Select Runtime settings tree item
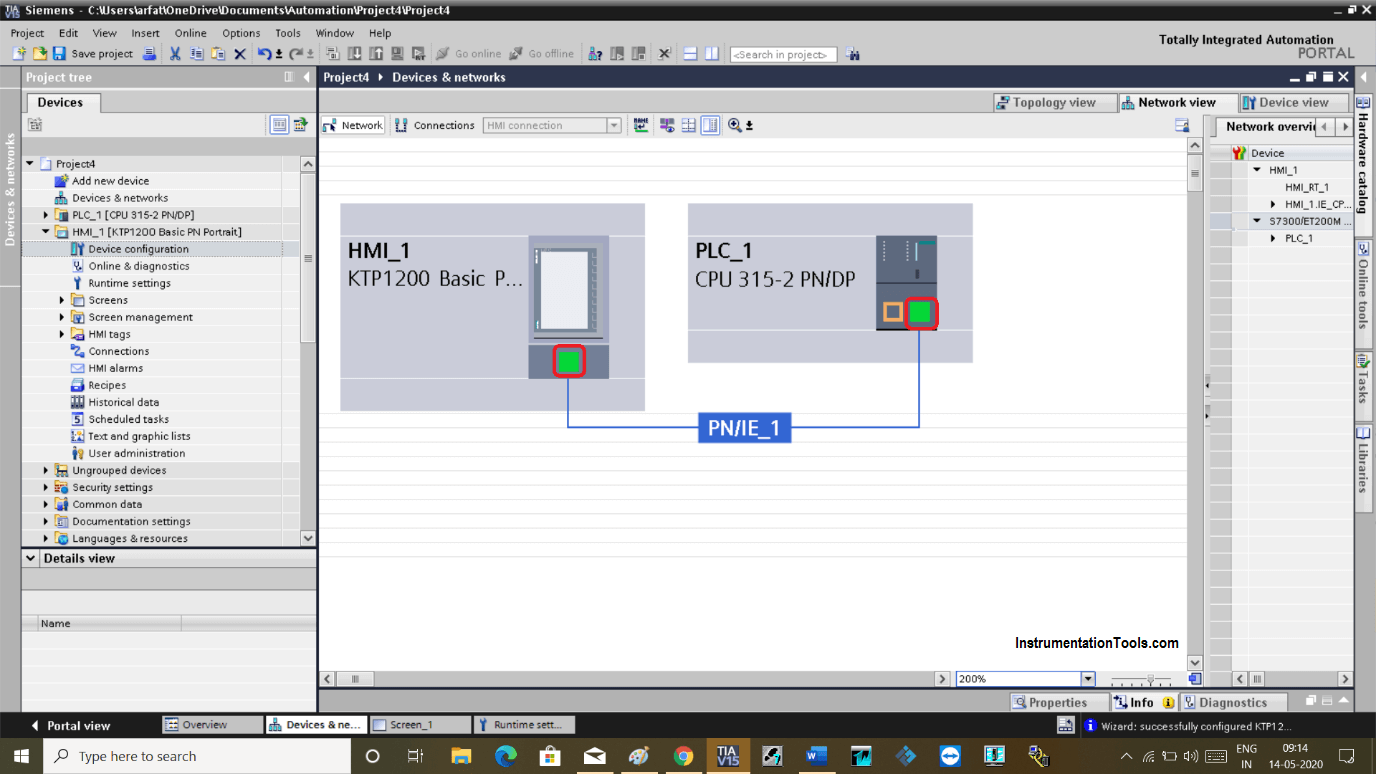 click(x=129, y=283)
